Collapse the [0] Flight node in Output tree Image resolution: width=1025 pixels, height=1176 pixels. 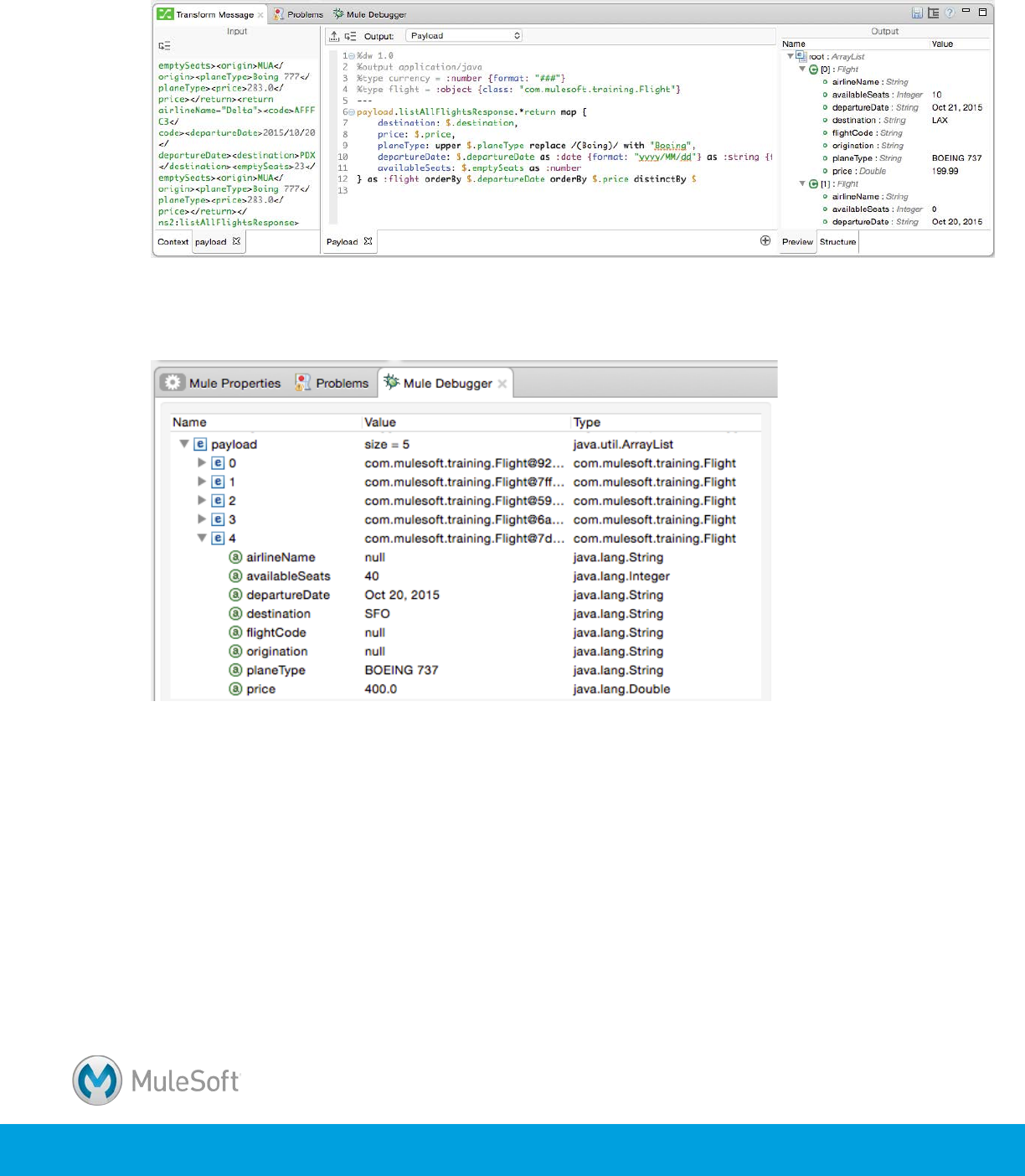(802, 70)
